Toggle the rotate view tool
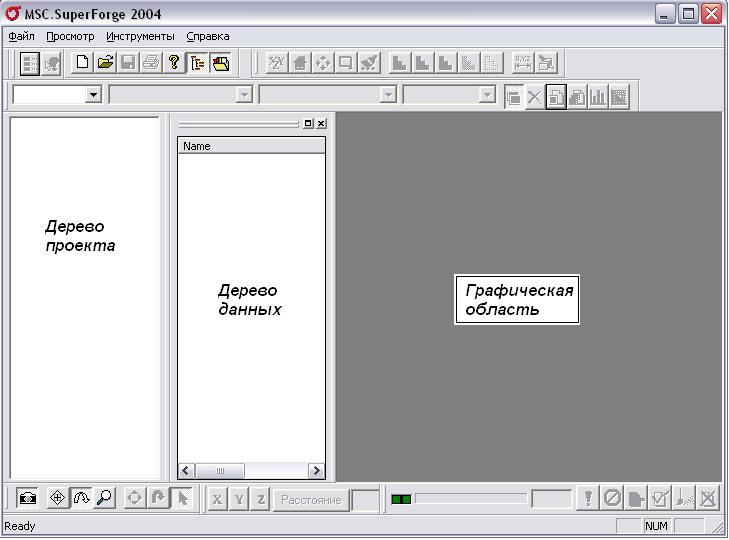This screenshot has width=729, height=540. (x=81, y=499)
